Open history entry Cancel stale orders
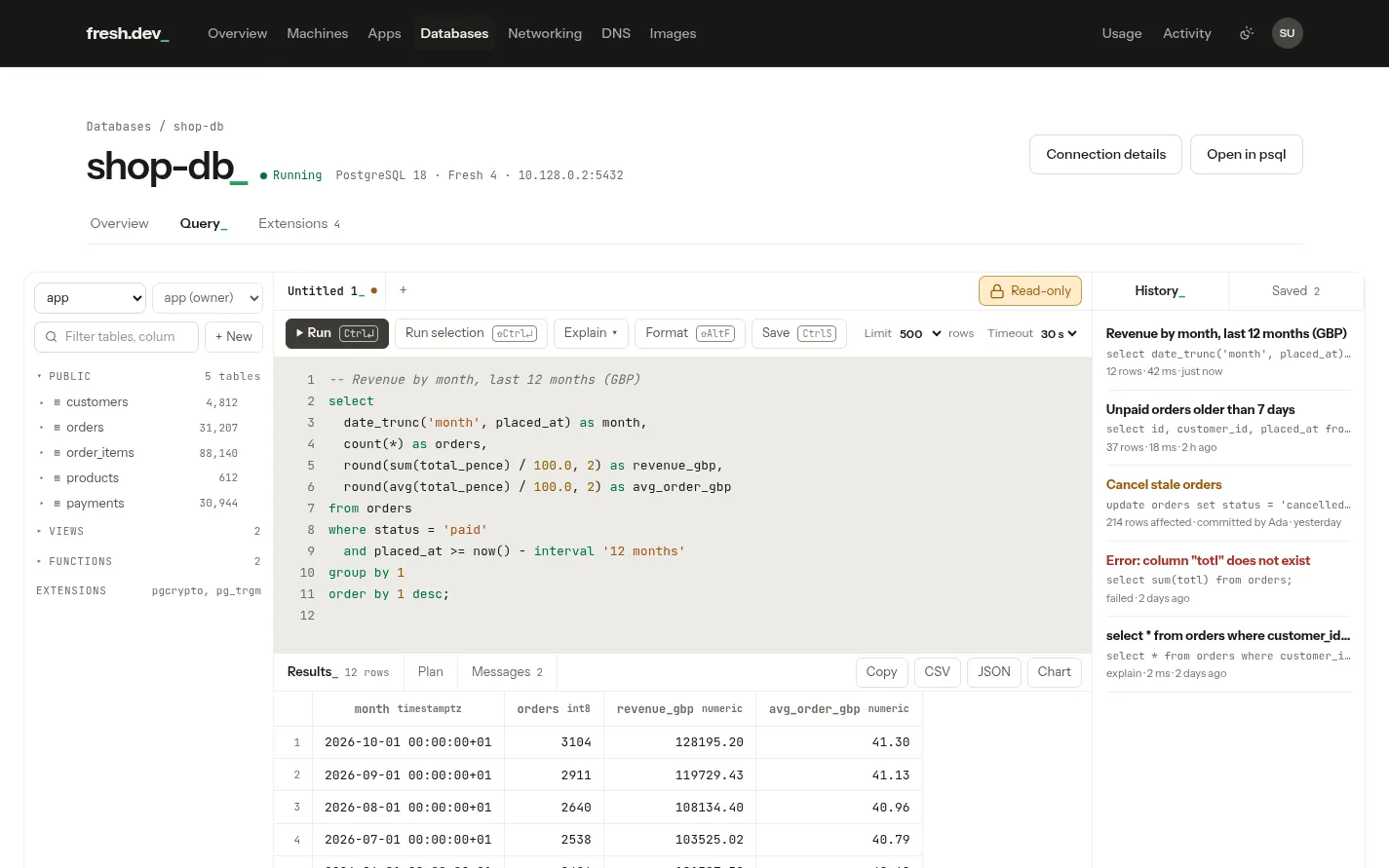This screenshot has height=868, width=1389. pos(1228,503)
